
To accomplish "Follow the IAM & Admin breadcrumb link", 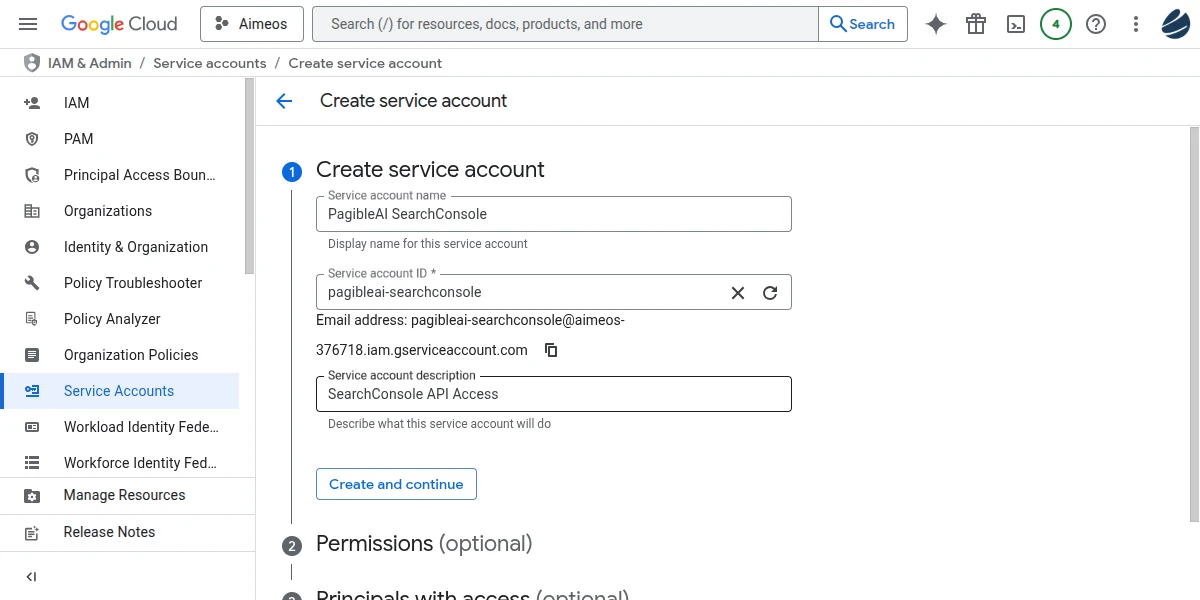I will 89,63.
